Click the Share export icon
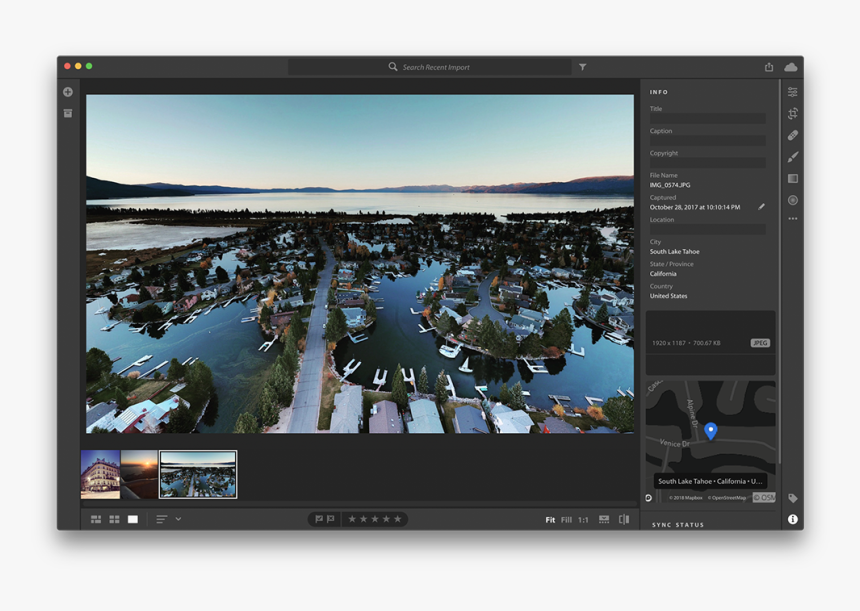Image resolution: width=860 pixels, height=611 pixels. pyautogui.click(x=769, y=67)
